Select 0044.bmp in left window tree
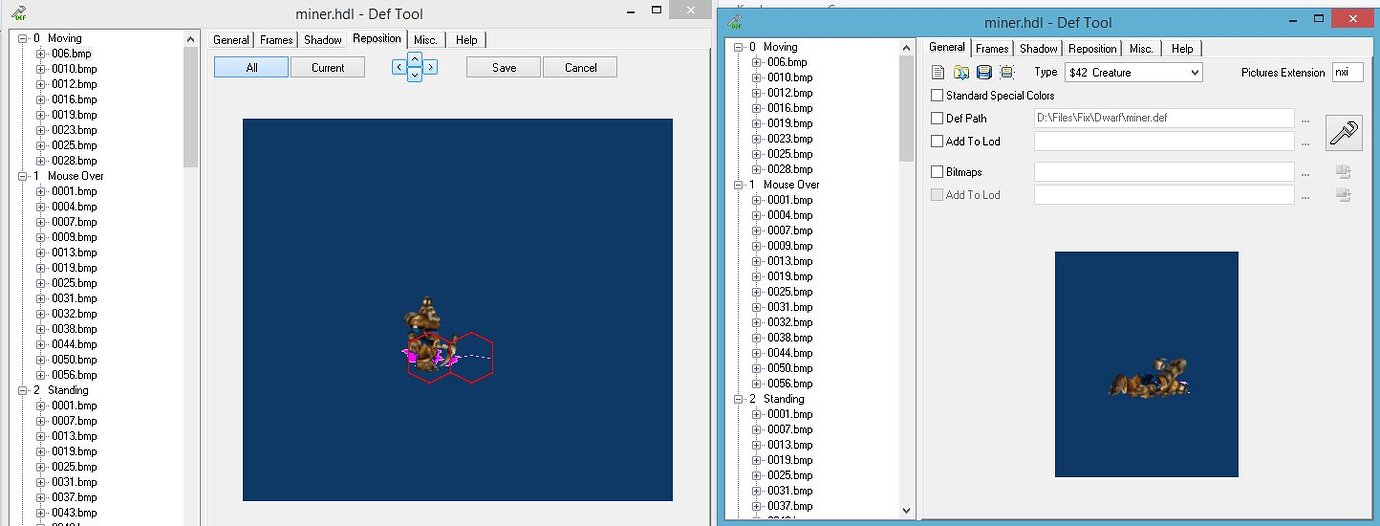This screenshot has height=526, width=1380. 74,344
